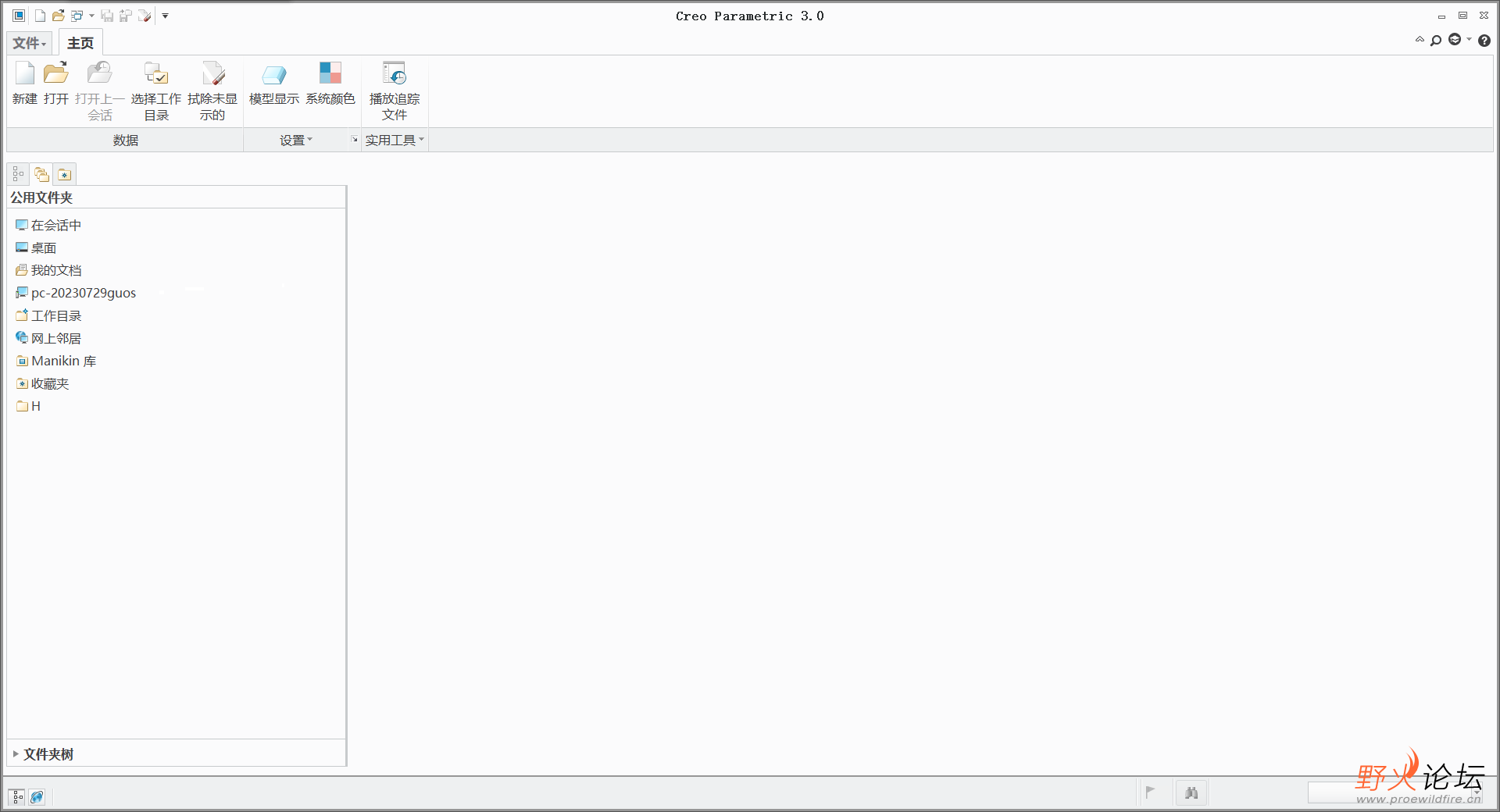Screen dimensions: 1500x812
Task: Open the 系统颜色 settings
Action: click(x=330, y=82)
